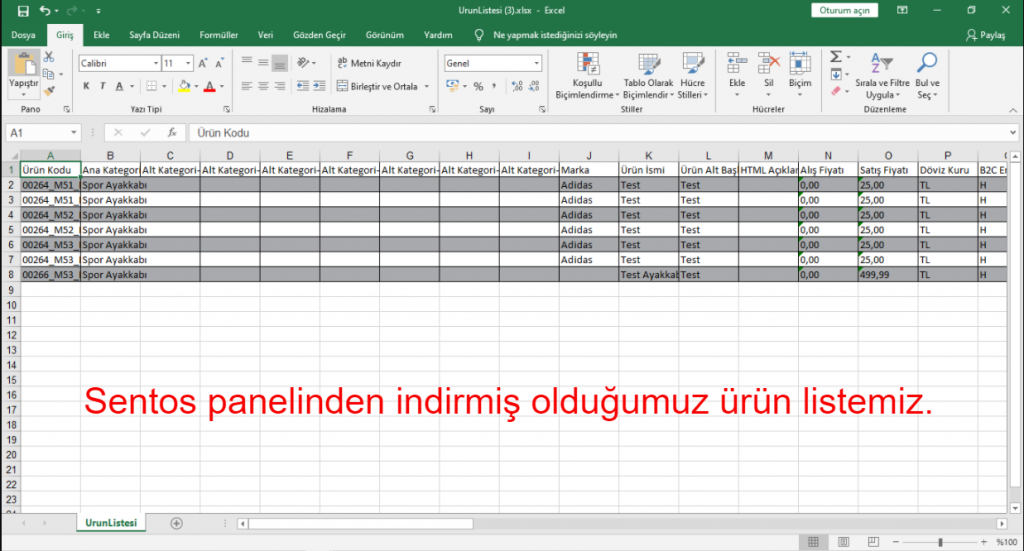Click the Format Painter brush icon
The width and height of the screenshot is (1024, 551).
[x=49, y=90]
